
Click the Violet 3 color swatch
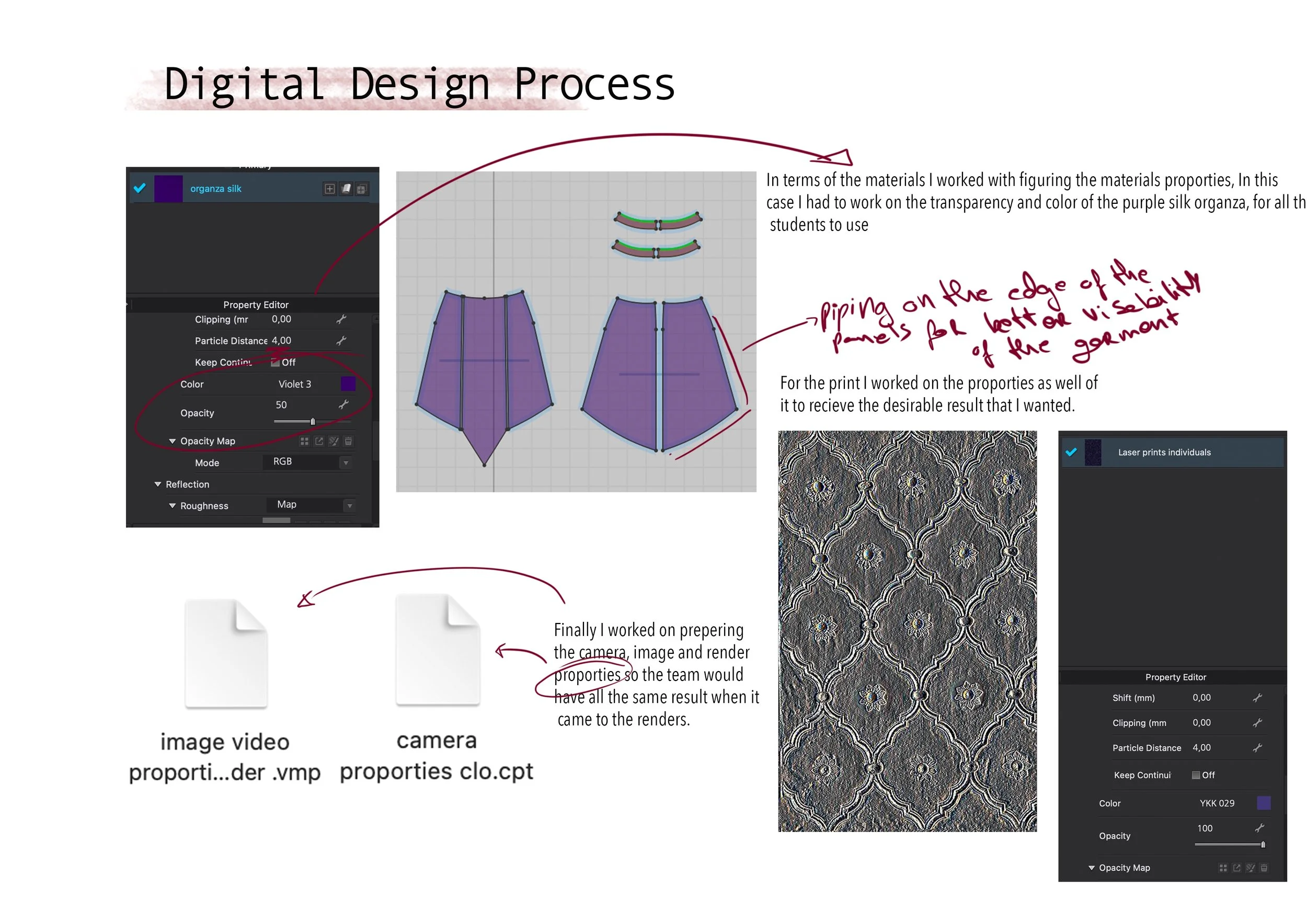click(x=348, y=384)
